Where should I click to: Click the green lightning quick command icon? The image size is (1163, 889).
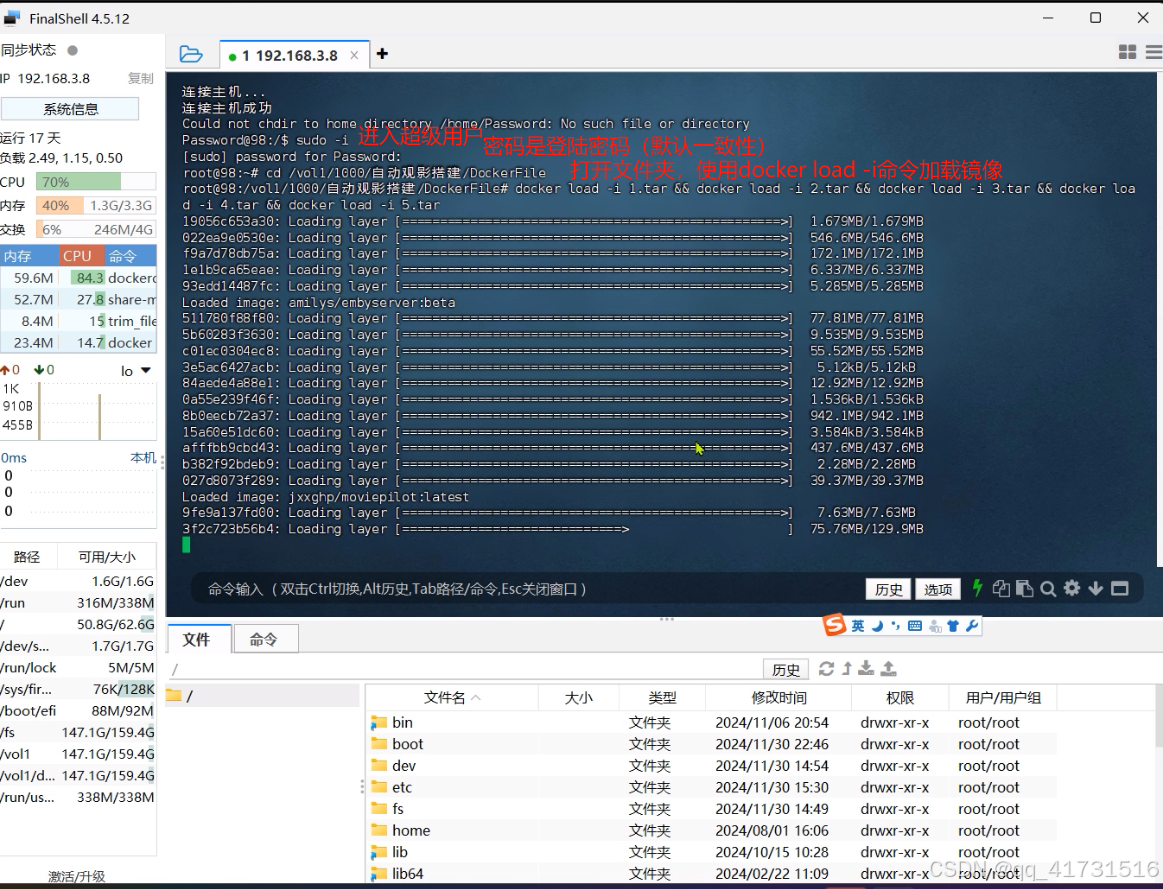coord(978,588)
